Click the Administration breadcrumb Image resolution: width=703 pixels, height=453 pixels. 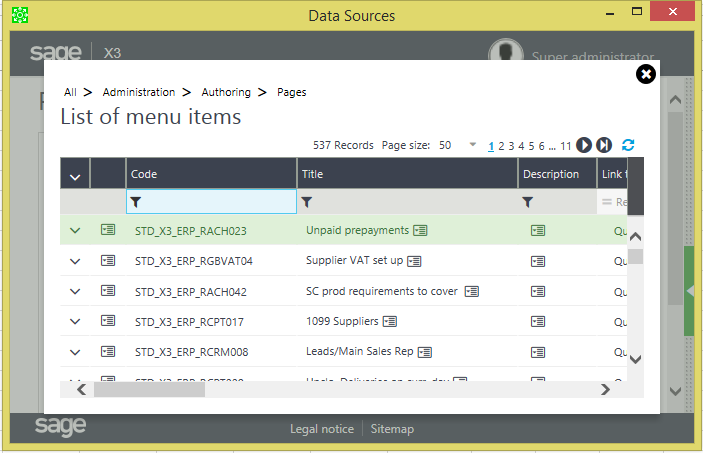tap(139, 92)
